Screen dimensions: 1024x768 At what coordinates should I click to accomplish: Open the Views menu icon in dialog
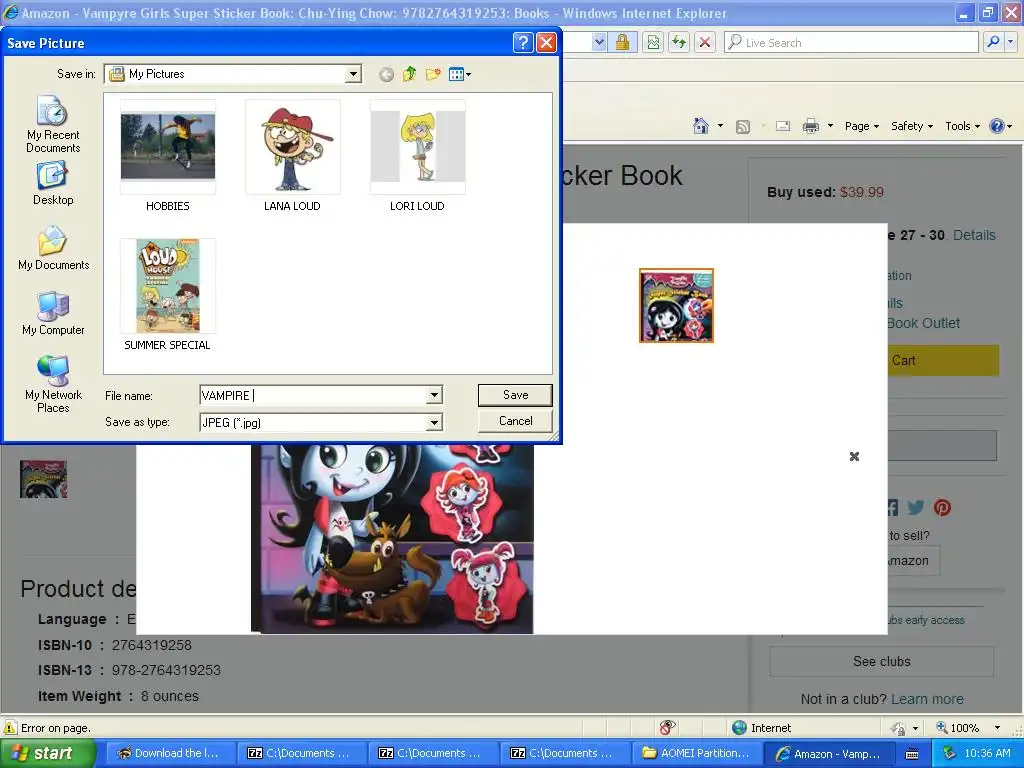(x=460, y=74)
